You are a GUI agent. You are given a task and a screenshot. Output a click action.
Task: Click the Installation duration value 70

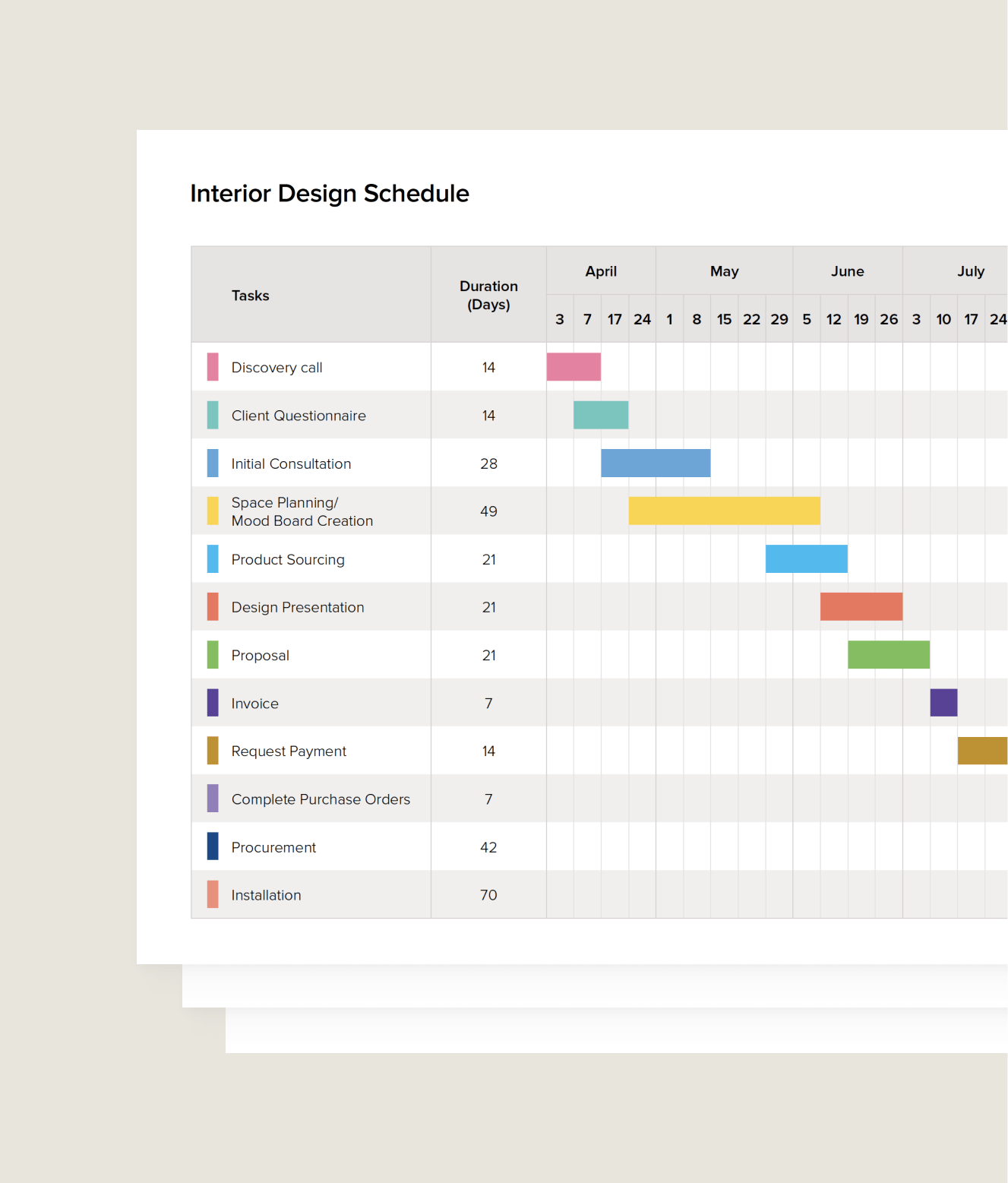click(488, 894)
